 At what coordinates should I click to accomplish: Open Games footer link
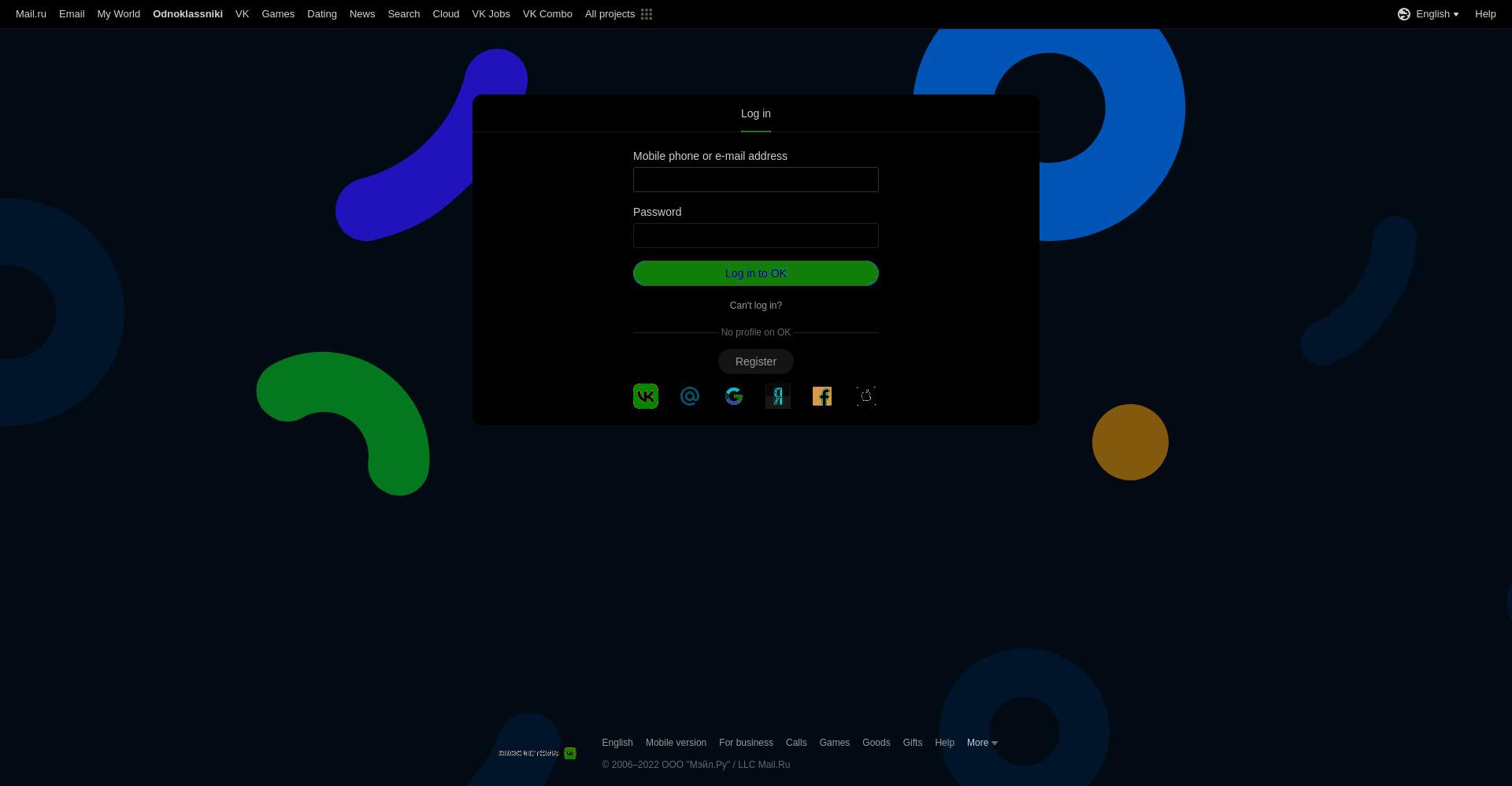tap(835, 743)
